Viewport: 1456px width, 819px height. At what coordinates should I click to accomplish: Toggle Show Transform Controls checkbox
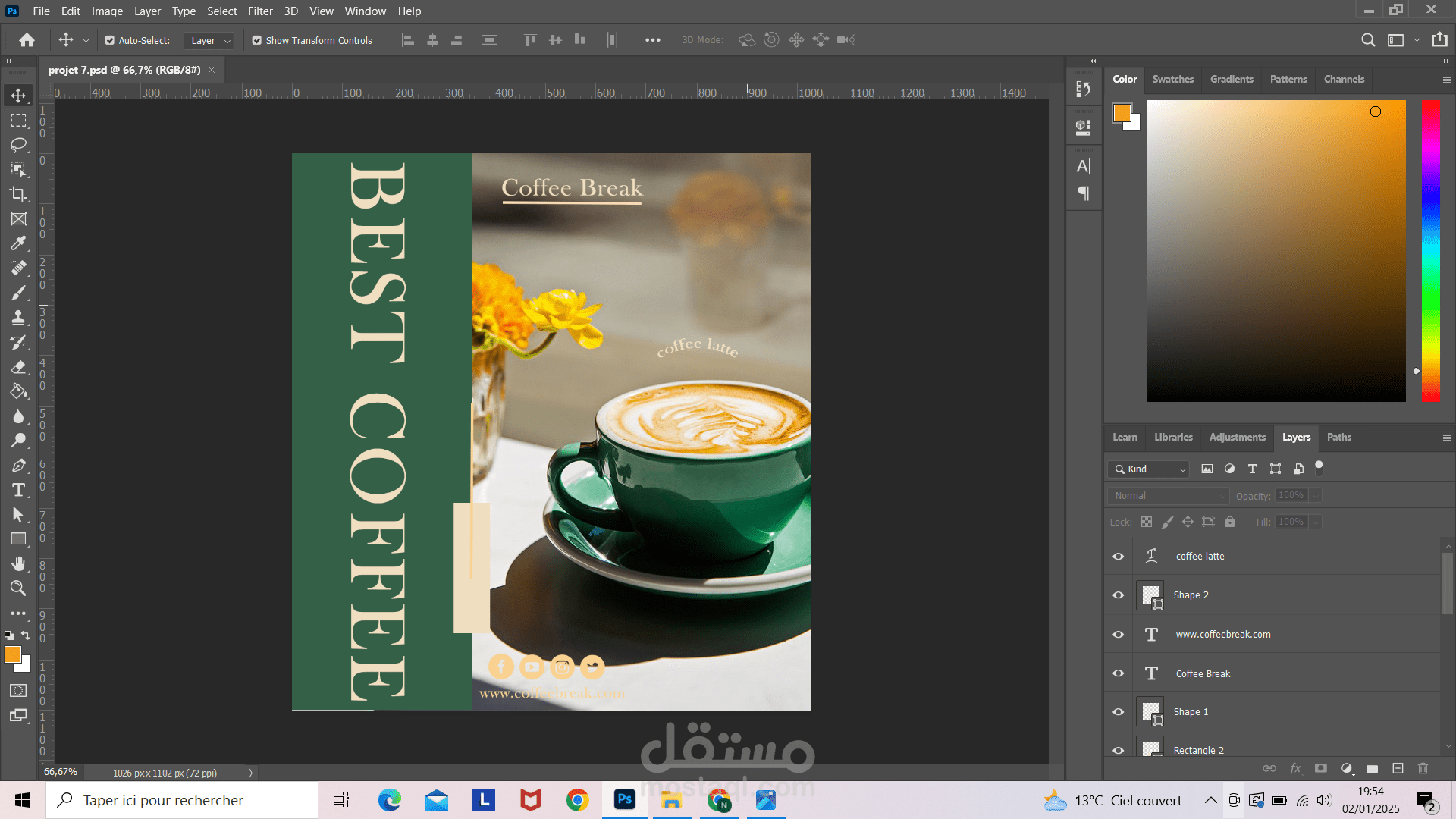pyautogui.click(x=257, y=40)
